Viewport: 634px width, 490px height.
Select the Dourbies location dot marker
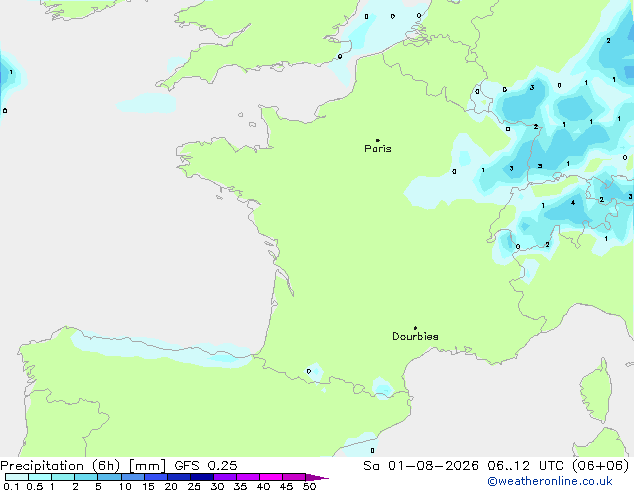click(x=415, y=328)
